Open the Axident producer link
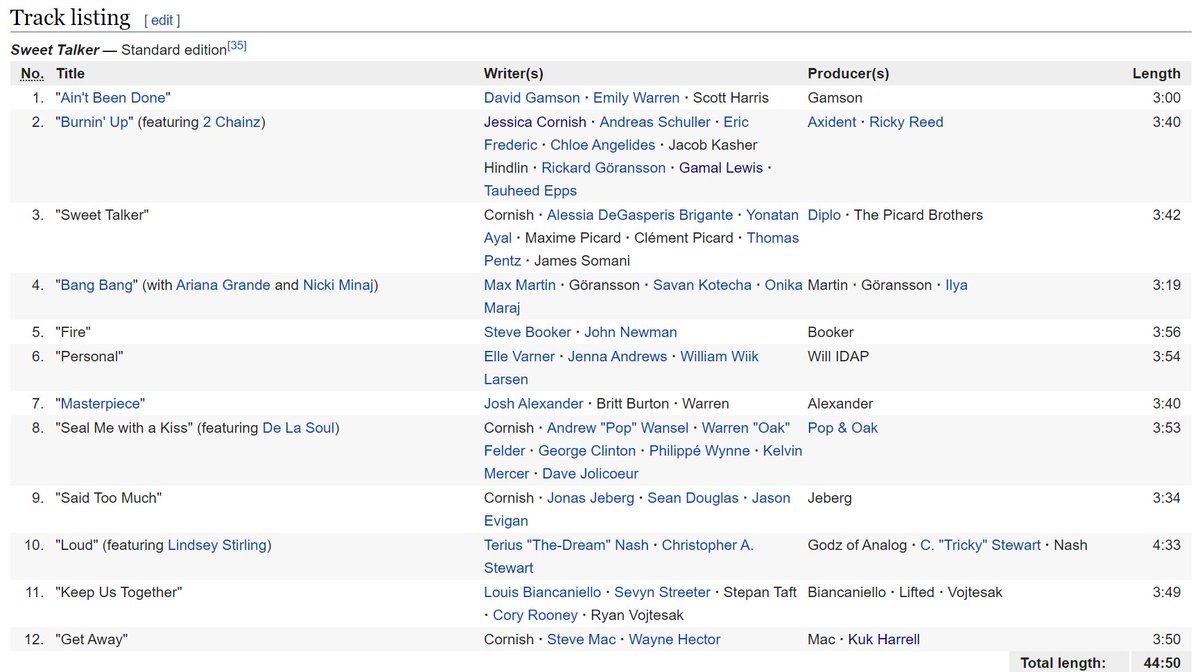The width and height of the screenshot is (1200, 672). tap(832, 122)
